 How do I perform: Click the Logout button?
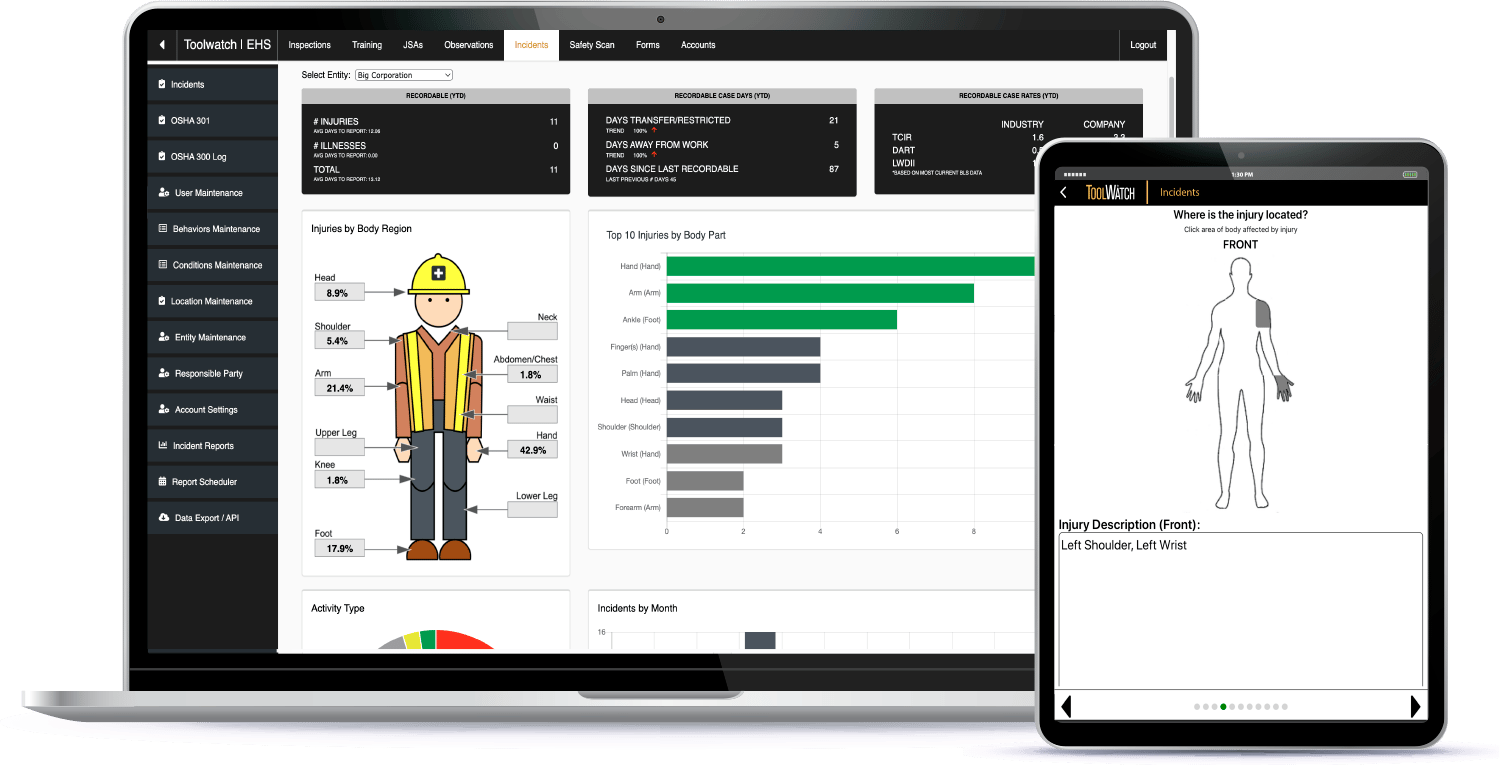[1143, 45]
